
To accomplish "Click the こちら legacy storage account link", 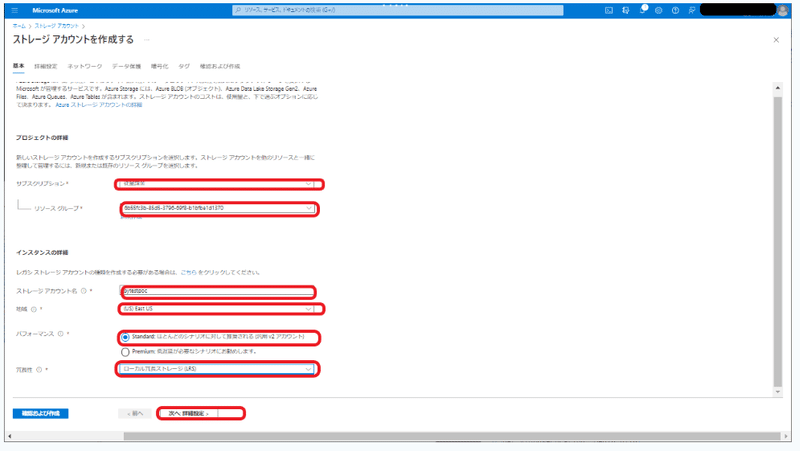I will (188, 272).
